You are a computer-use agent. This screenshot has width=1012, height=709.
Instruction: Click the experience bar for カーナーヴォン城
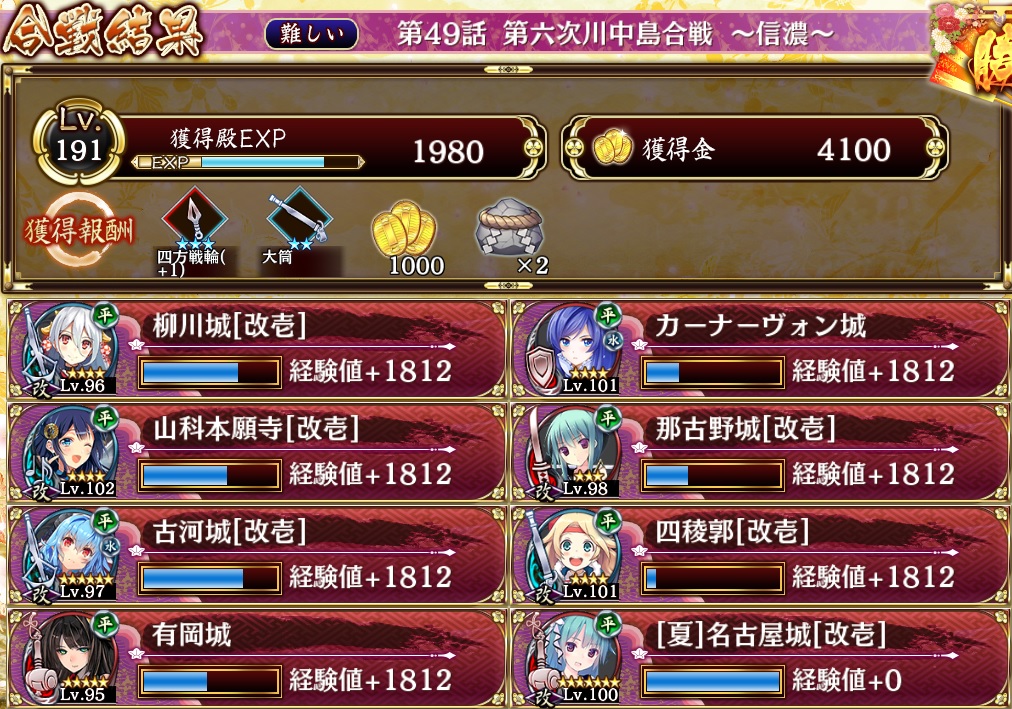point(713,373)
